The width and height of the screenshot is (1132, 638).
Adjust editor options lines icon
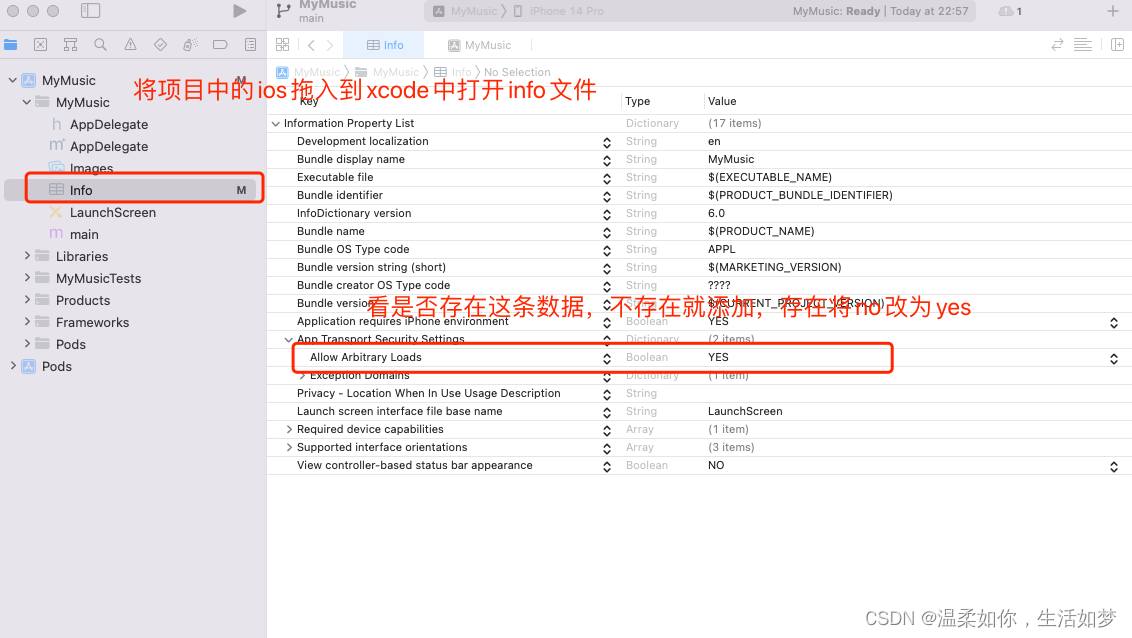[1083, 45]
